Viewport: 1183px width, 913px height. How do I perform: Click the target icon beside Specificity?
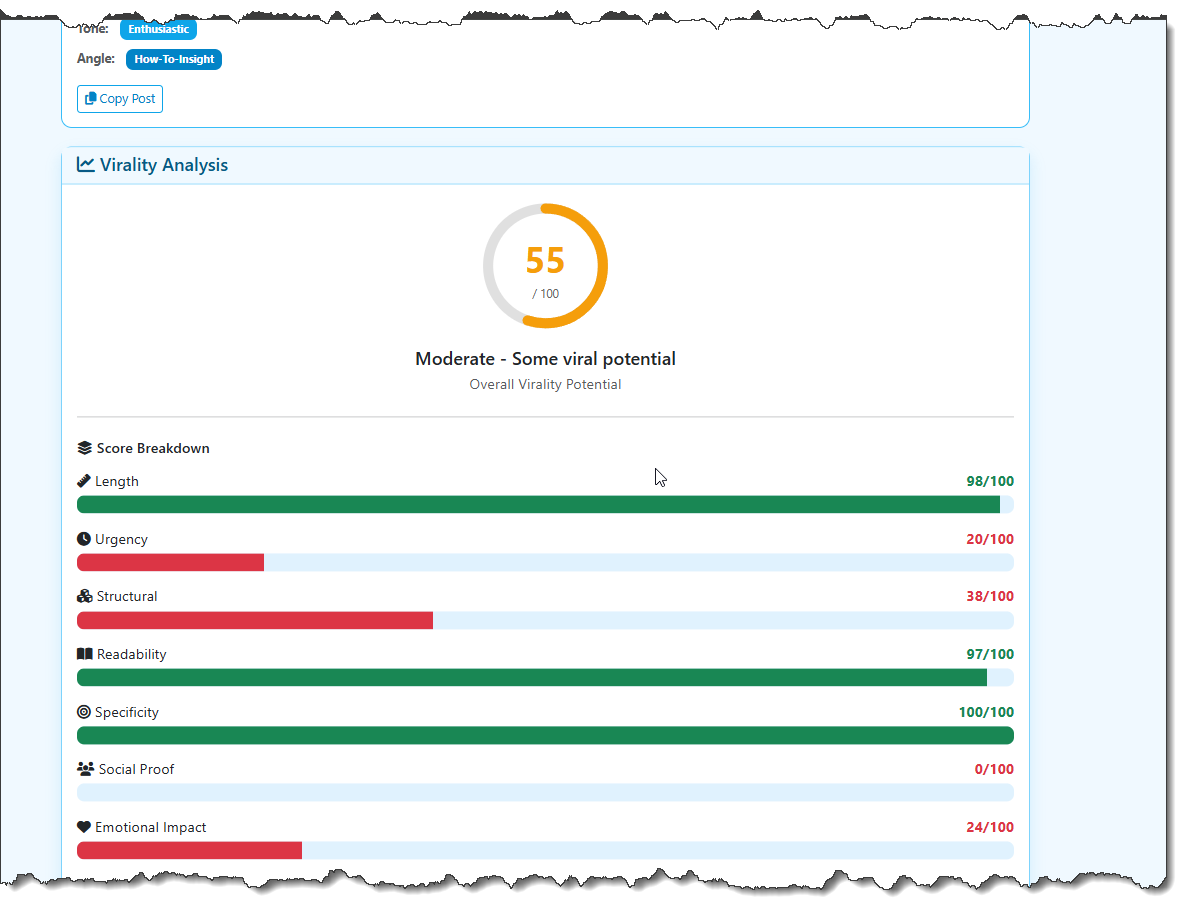tap(82, 712)
